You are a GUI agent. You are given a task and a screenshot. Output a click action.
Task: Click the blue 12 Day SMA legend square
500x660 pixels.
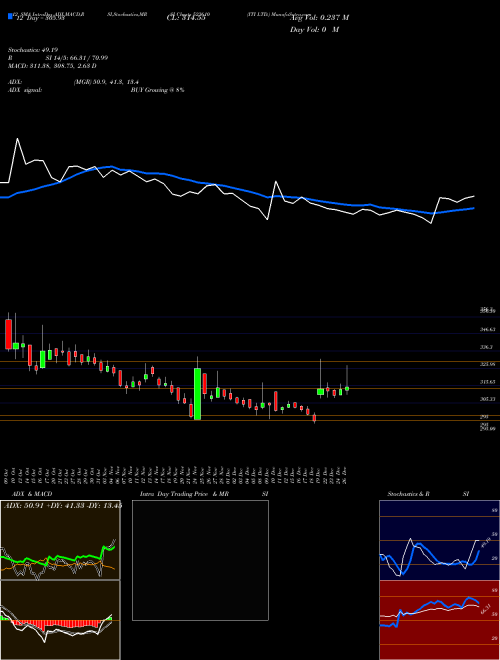click(x=10, y=17)
